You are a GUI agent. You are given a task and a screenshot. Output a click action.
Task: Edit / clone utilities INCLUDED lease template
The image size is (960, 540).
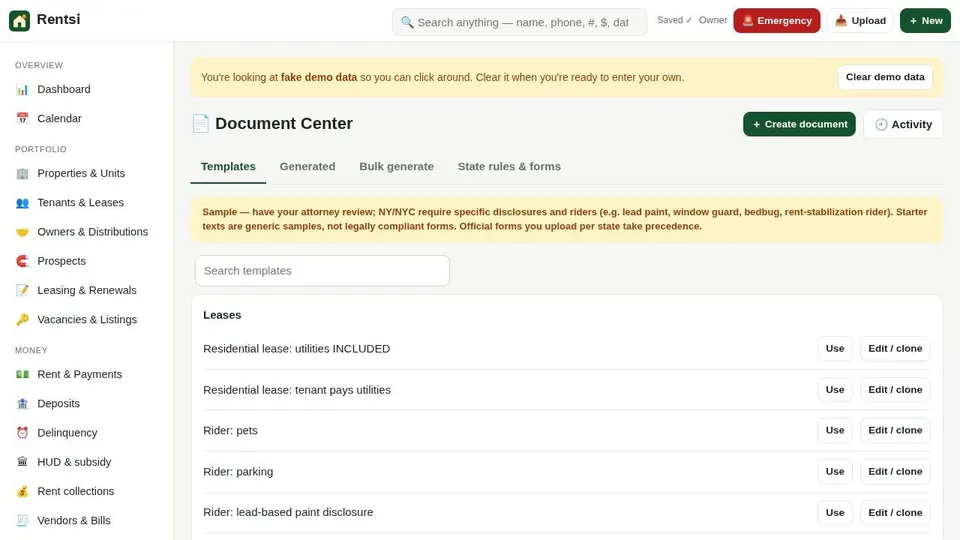point(895,348)
